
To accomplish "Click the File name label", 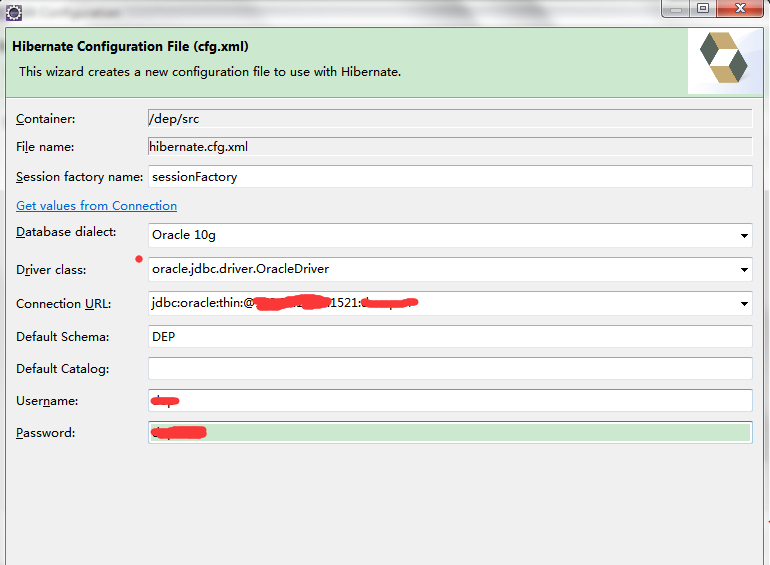I will click(45, 147).
